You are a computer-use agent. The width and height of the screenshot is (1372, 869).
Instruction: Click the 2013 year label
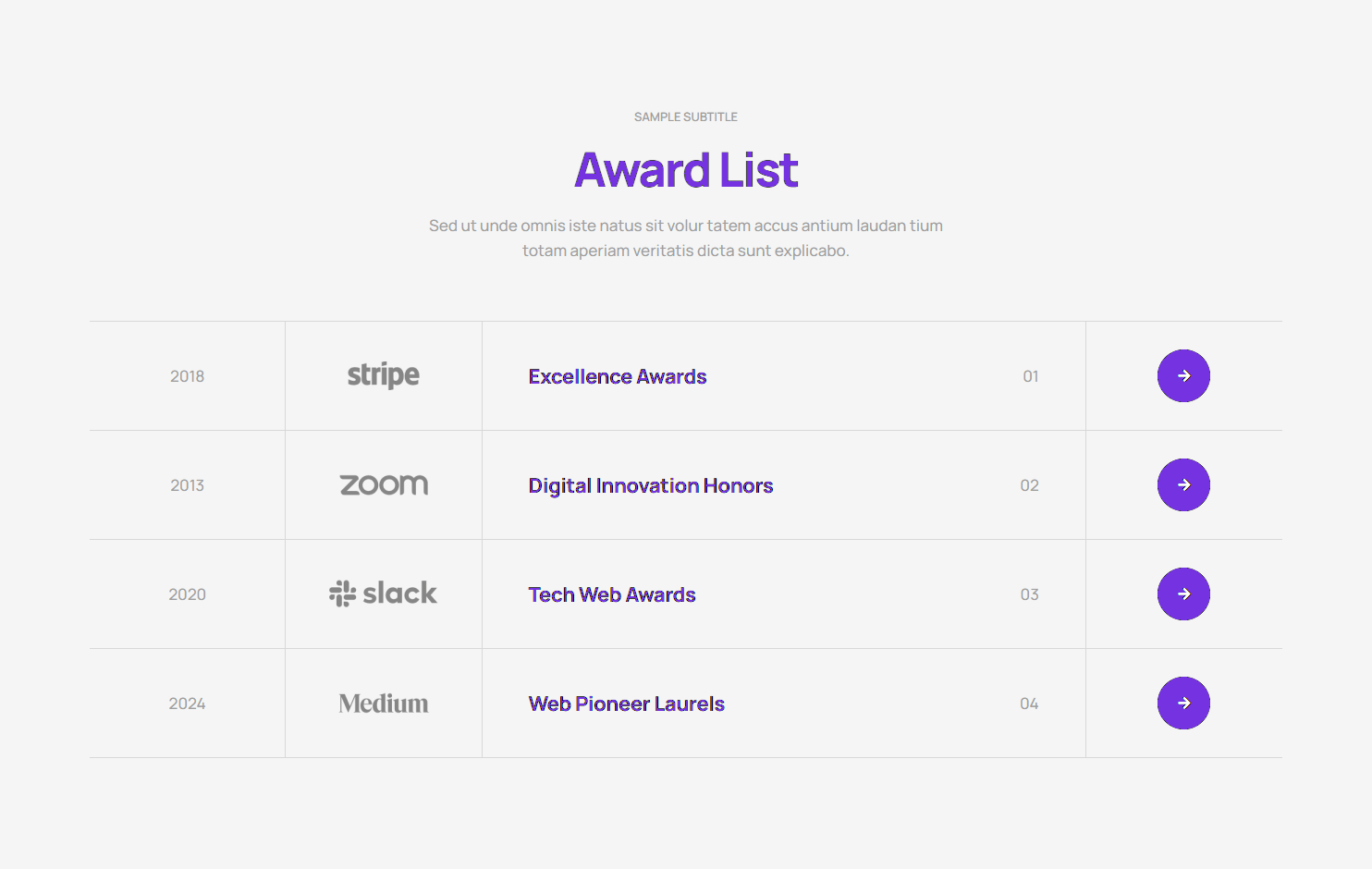187,485
